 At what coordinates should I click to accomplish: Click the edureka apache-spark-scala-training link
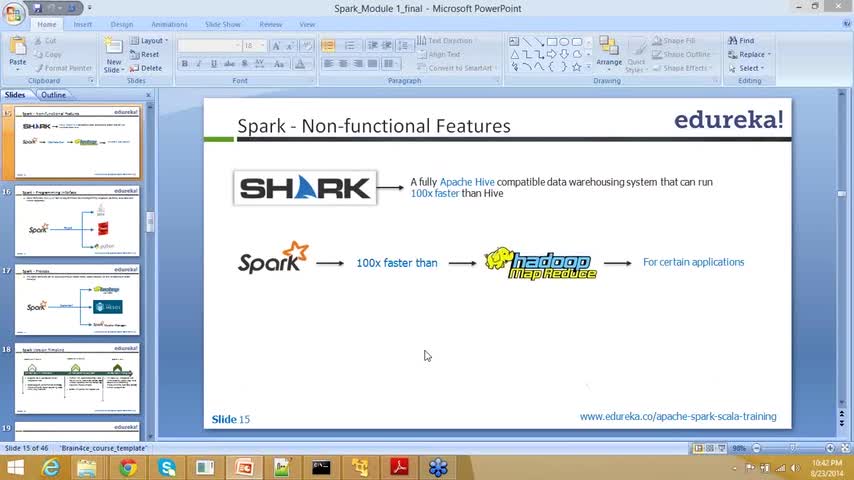(x=678, y=416)
